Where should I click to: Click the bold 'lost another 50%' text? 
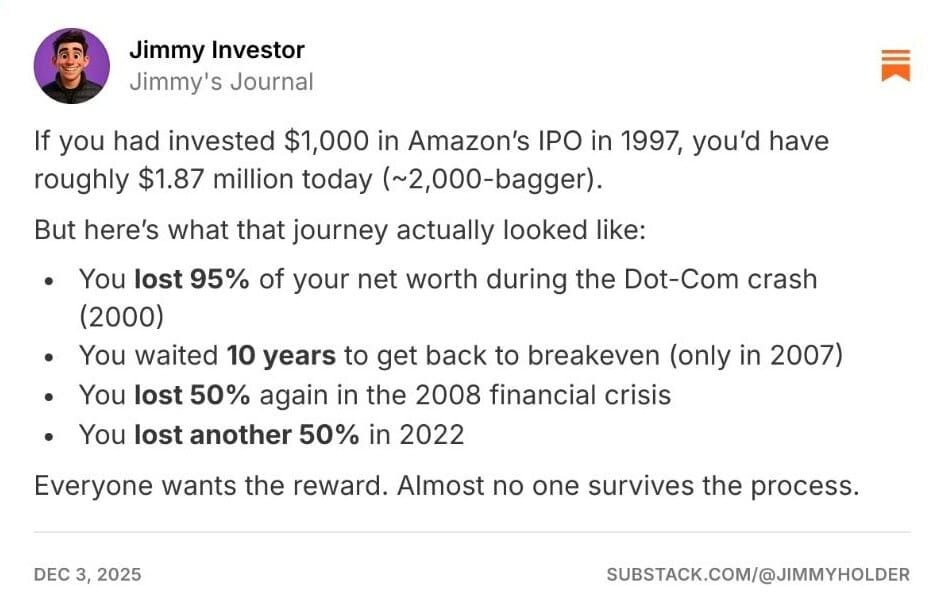coord(247,435)
